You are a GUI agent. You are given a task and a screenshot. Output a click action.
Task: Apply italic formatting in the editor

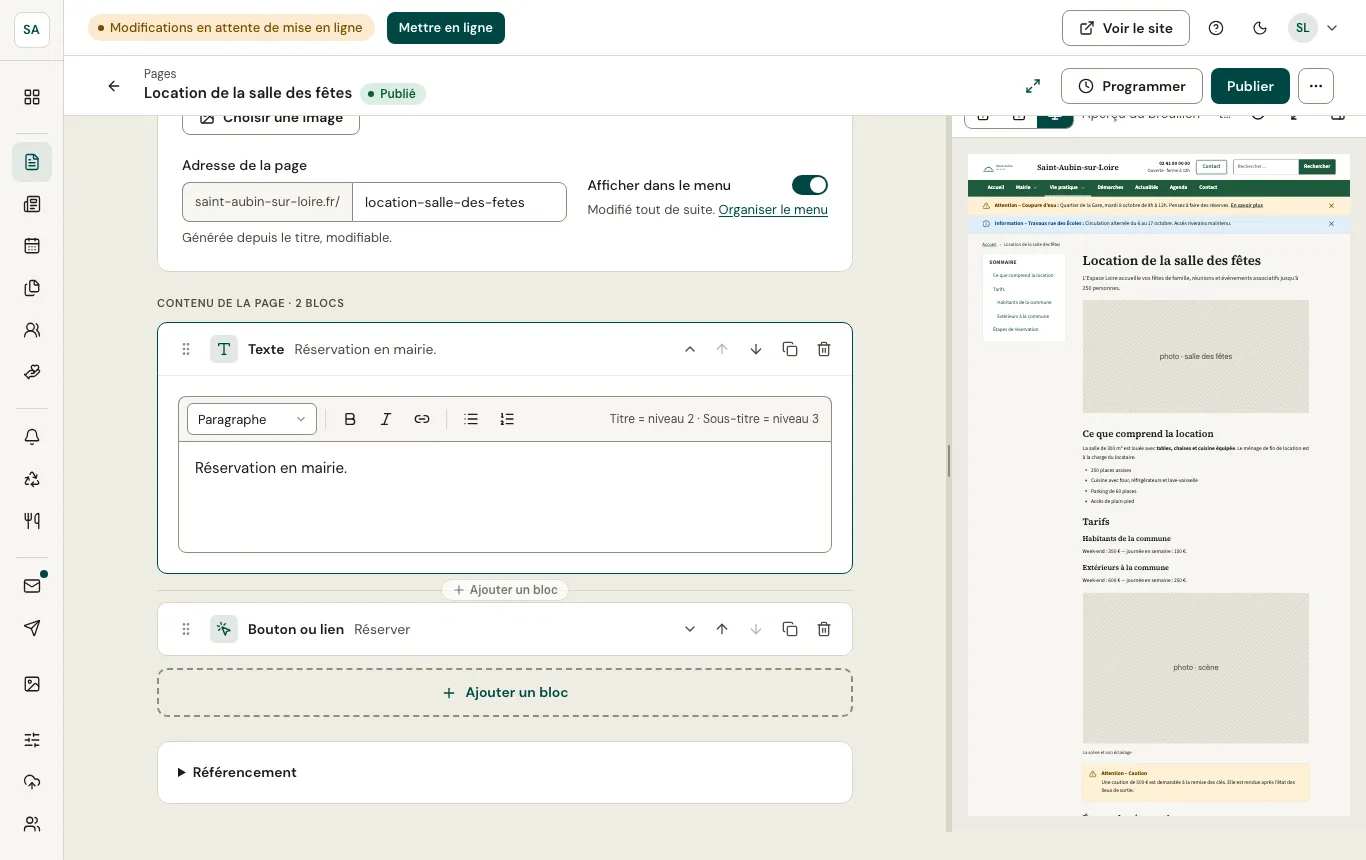386,419
